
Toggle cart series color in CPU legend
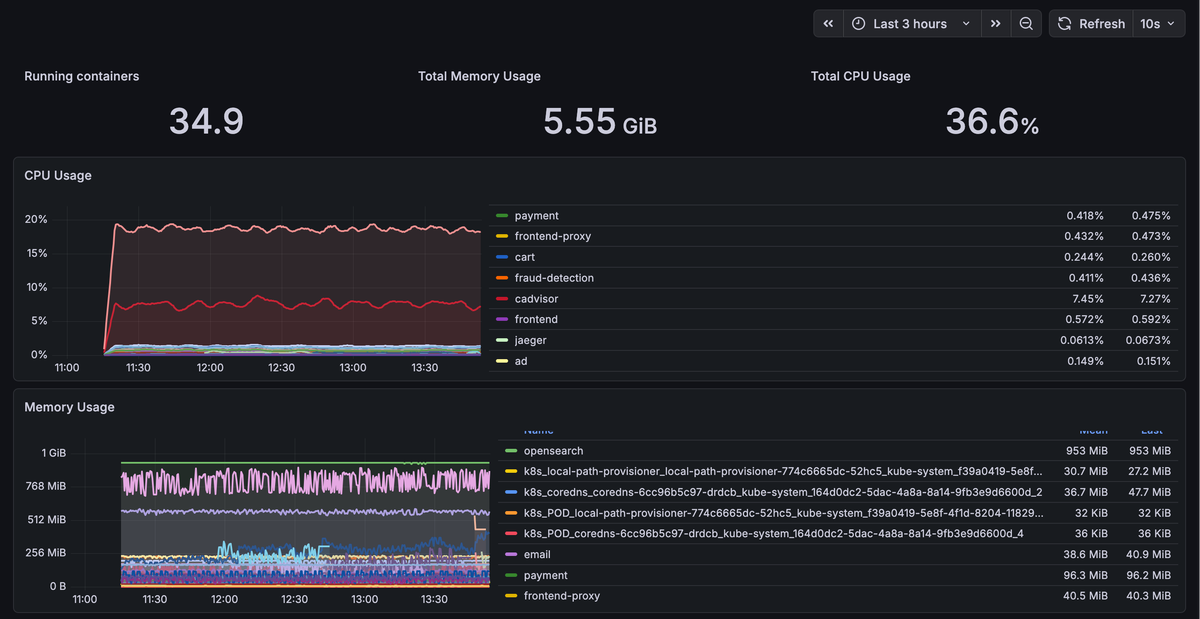pyautogui.click(x=502, y=257)
